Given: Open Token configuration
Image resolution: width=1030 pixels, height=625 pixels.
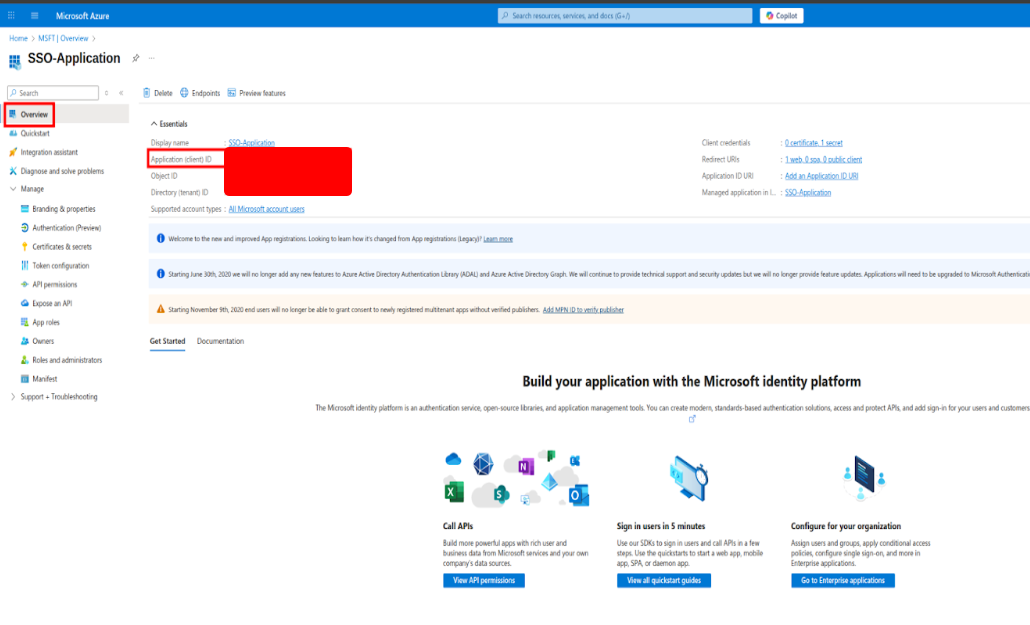Looking at the screenshot, I should tap(60, 266).
